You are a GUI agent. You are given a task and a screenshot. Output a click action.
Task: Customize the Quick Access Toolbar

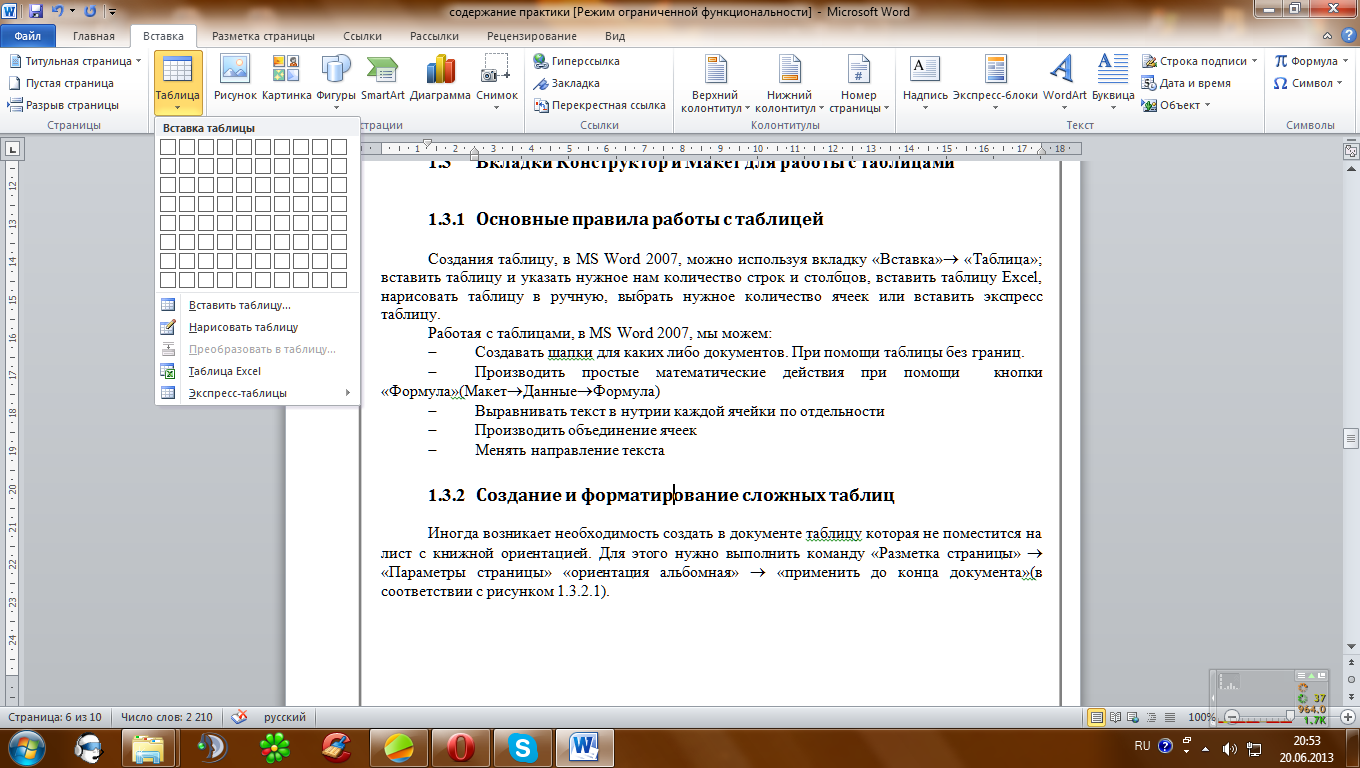(x=110, y=12)
